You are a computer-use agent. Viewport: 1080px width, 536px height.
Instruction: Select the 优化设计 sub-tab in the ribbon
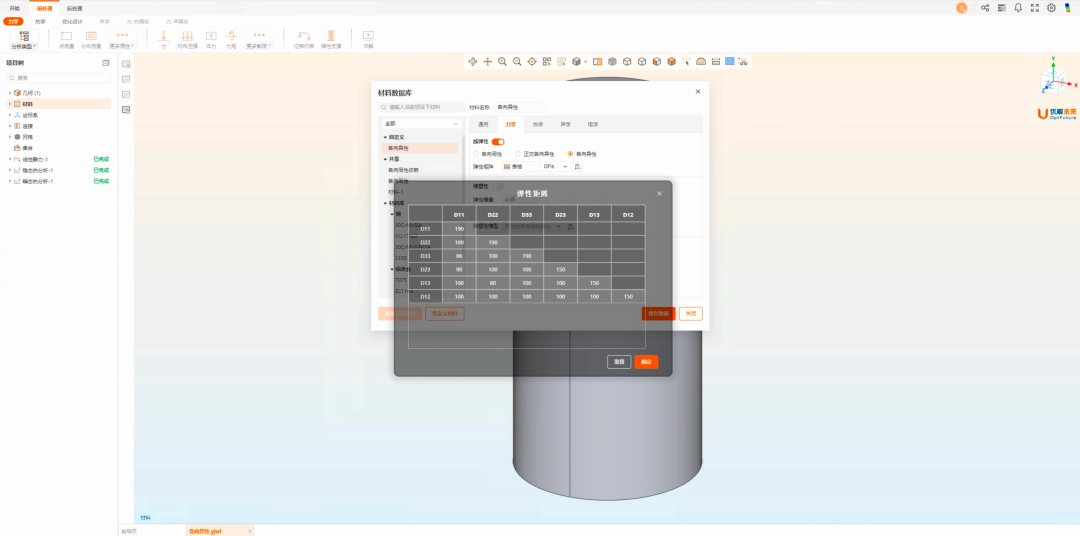click(x=72, y=21)
